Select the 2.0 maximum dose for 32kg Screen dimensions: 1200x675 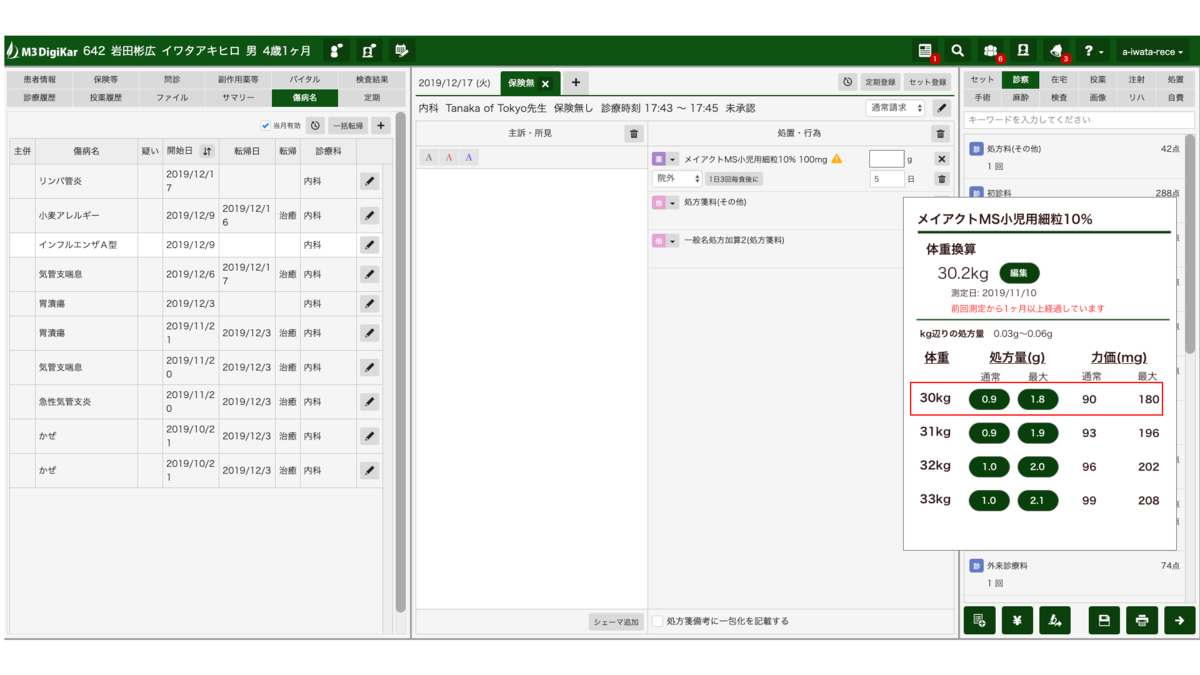[1038, 467]
